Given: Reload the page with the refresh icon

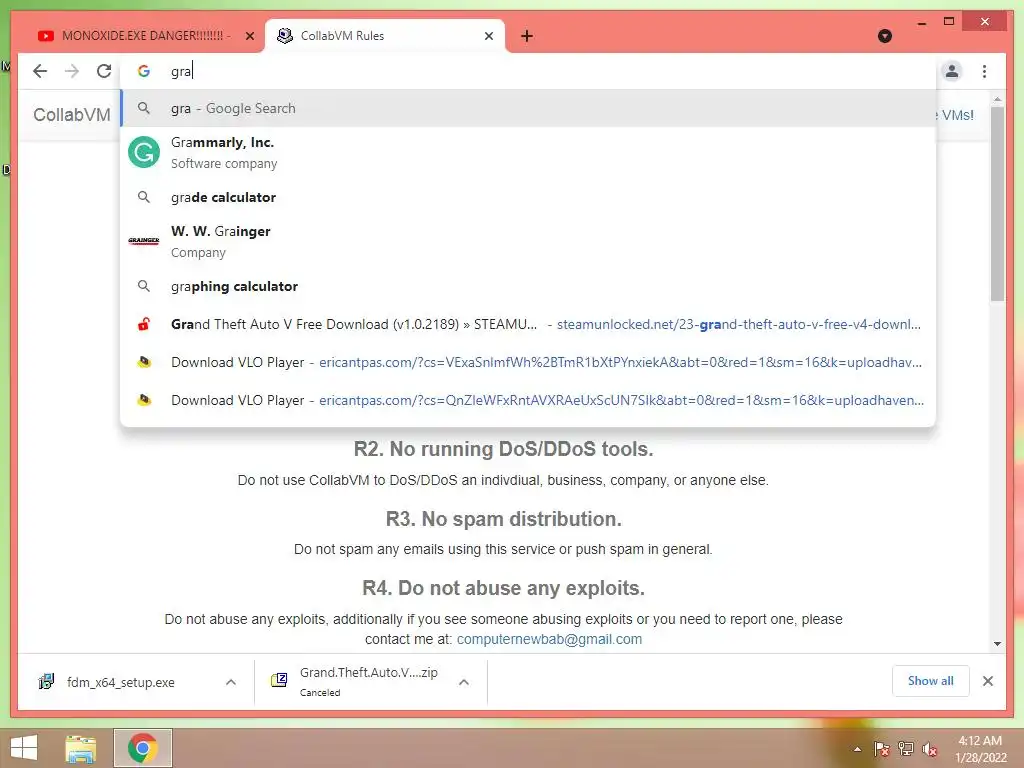Looking at the screenshot, I should (x=104, y=71).
